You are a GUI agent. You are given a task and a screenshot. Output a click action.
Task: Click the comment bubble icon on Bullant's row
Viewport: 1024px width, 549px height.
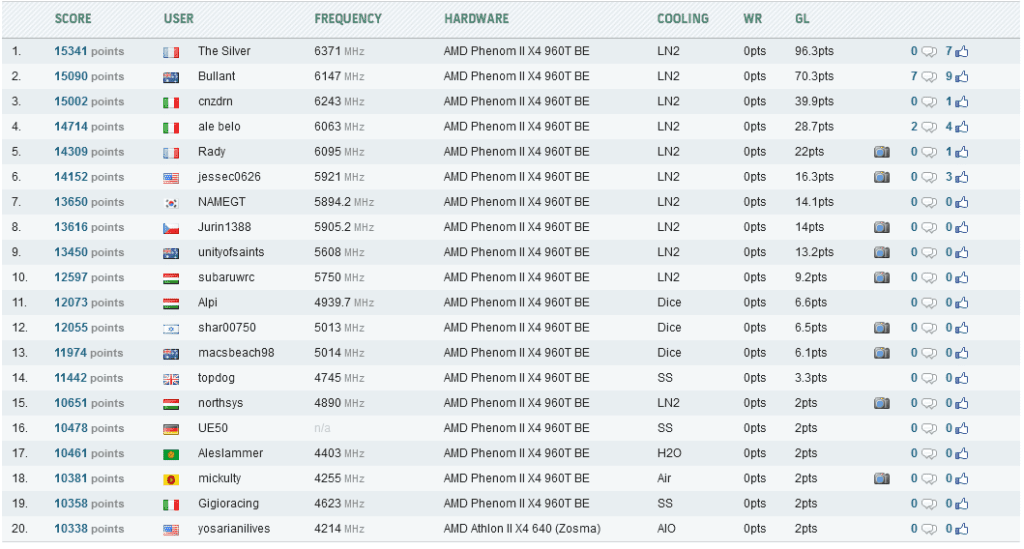[929, 77]
